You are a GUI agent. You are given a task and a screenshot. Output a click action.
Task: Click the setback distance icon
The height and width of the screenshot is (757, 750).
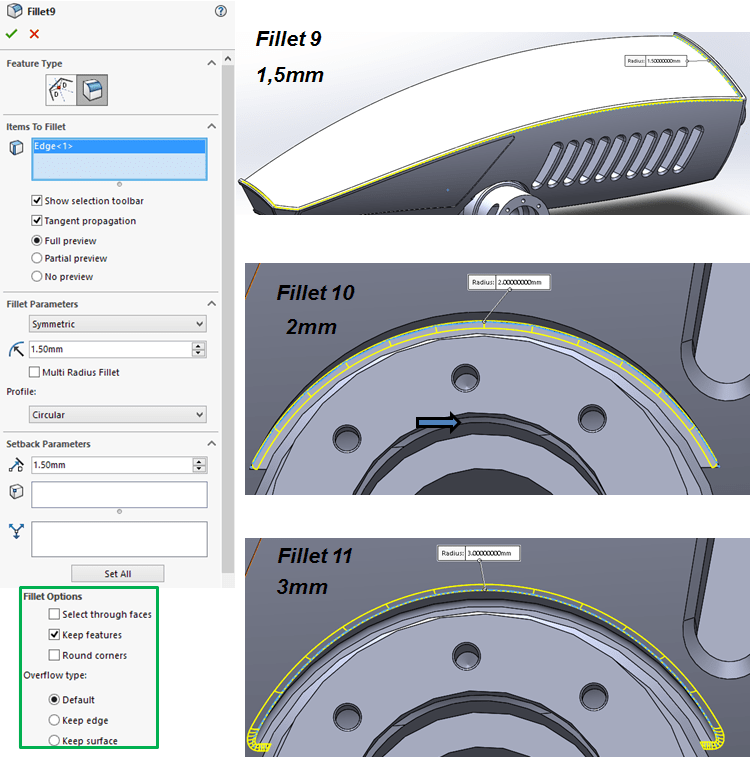tap(16, 465)
